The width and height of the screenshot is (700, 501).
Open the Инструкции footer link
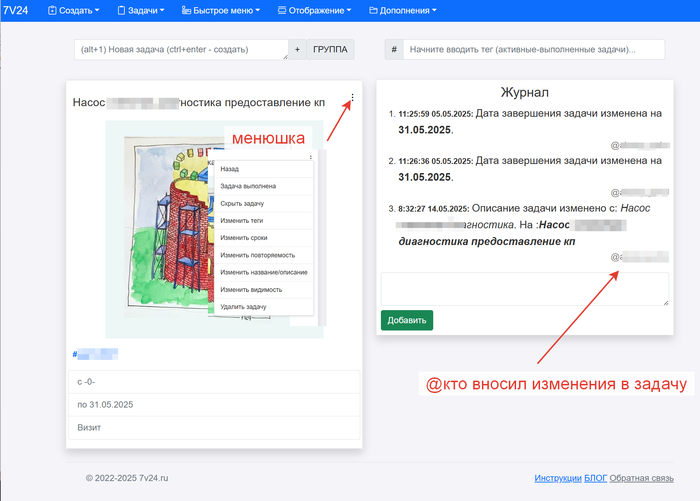pos(559,479)
